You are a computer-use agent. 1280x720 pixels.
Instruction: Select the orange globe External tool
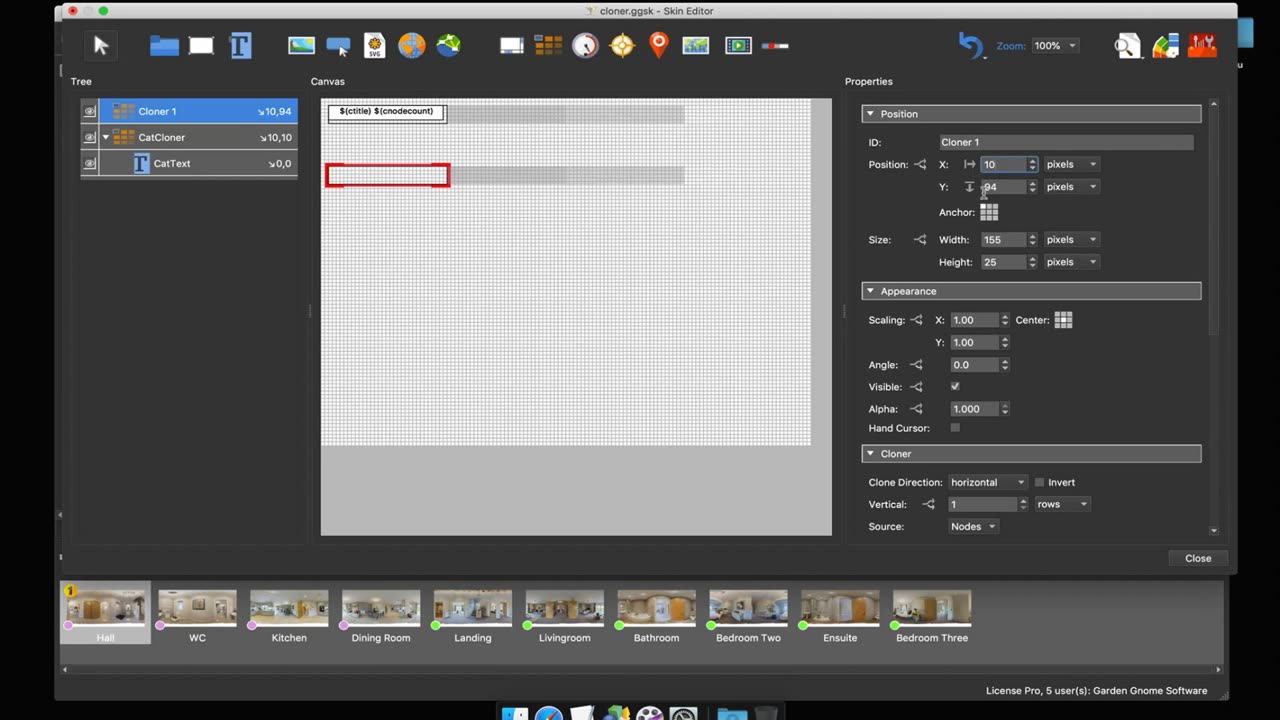click(411, 45)
